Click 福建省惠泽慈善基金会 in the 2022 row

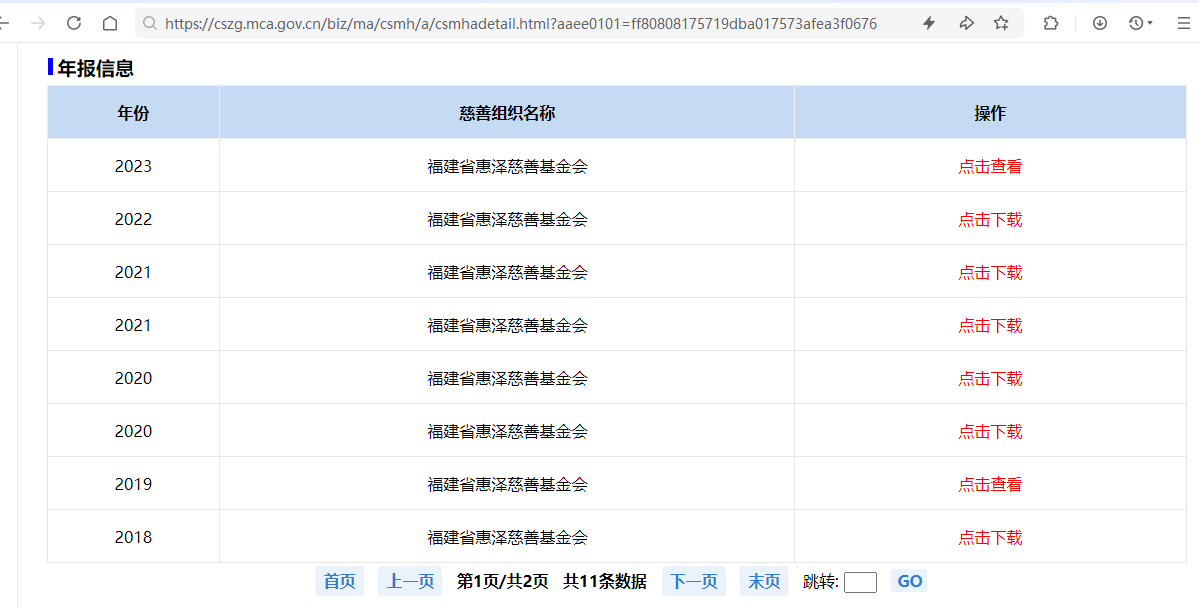click(507, 219)
